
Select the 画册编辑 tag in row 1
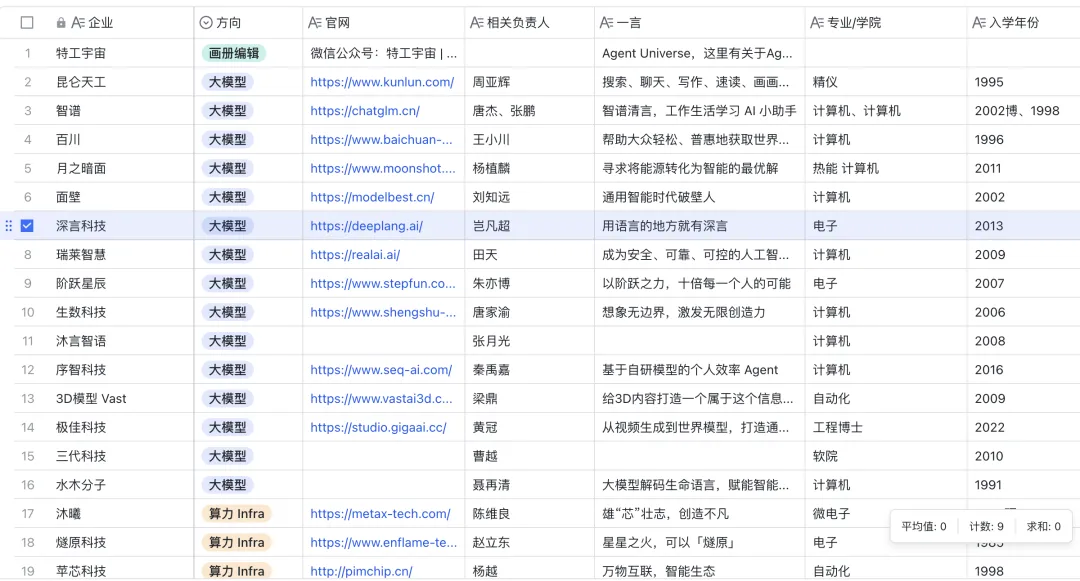(234, 53)
